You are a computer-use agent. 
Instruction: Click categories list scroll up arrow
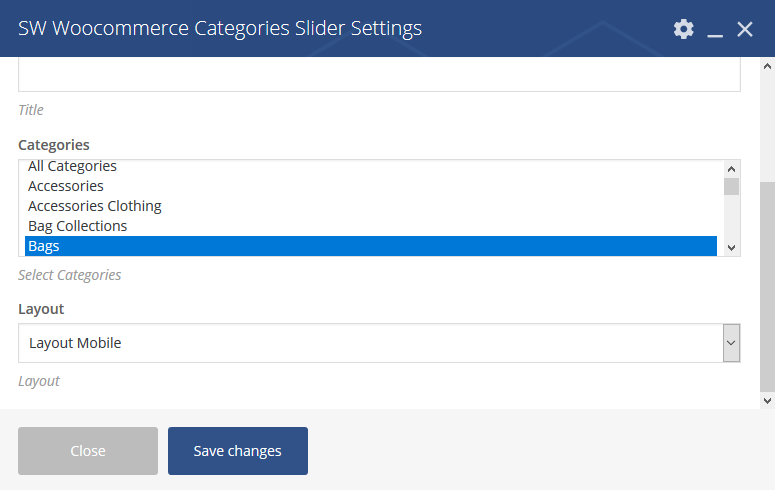(732, 169)
